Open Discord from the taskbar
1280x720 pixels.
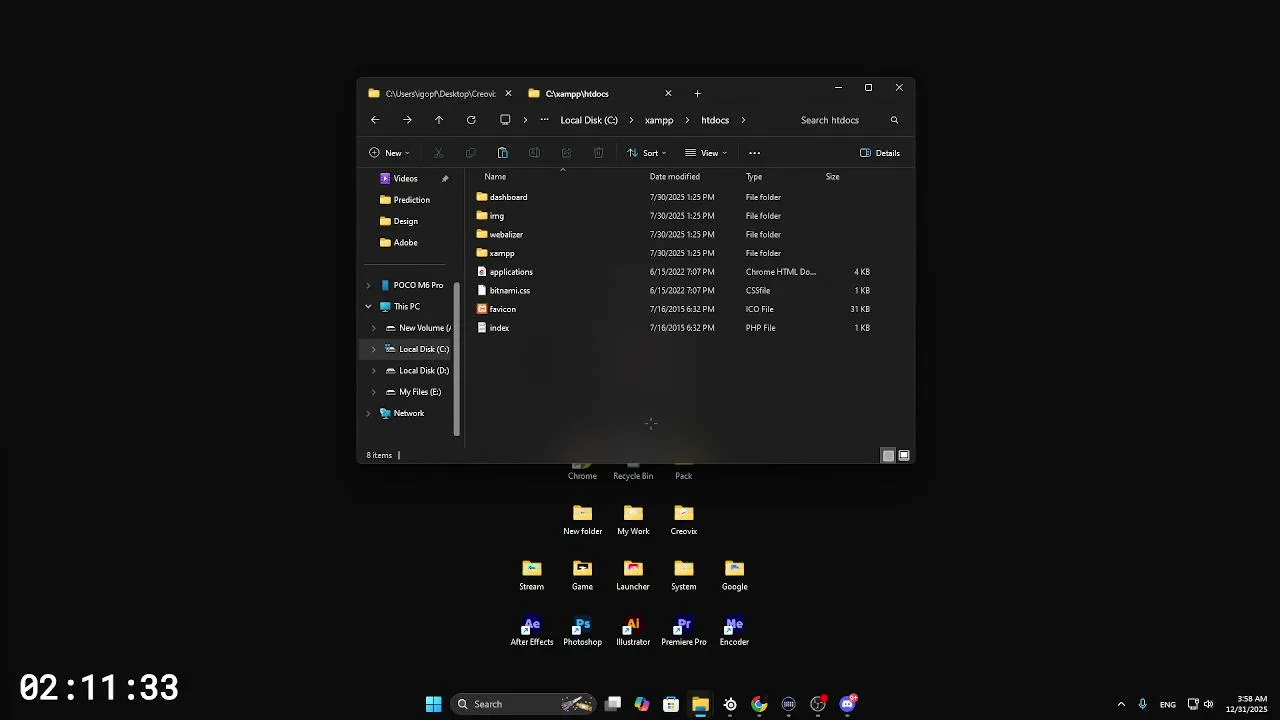[848, 704]
